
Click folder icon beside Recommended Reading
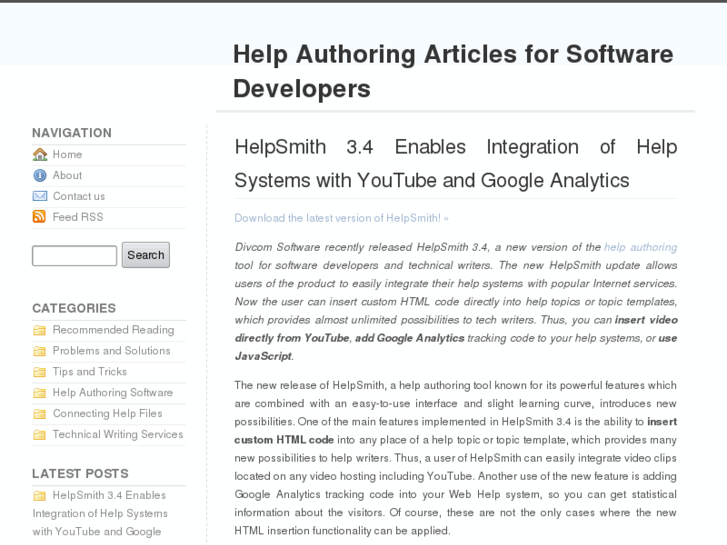40,330
